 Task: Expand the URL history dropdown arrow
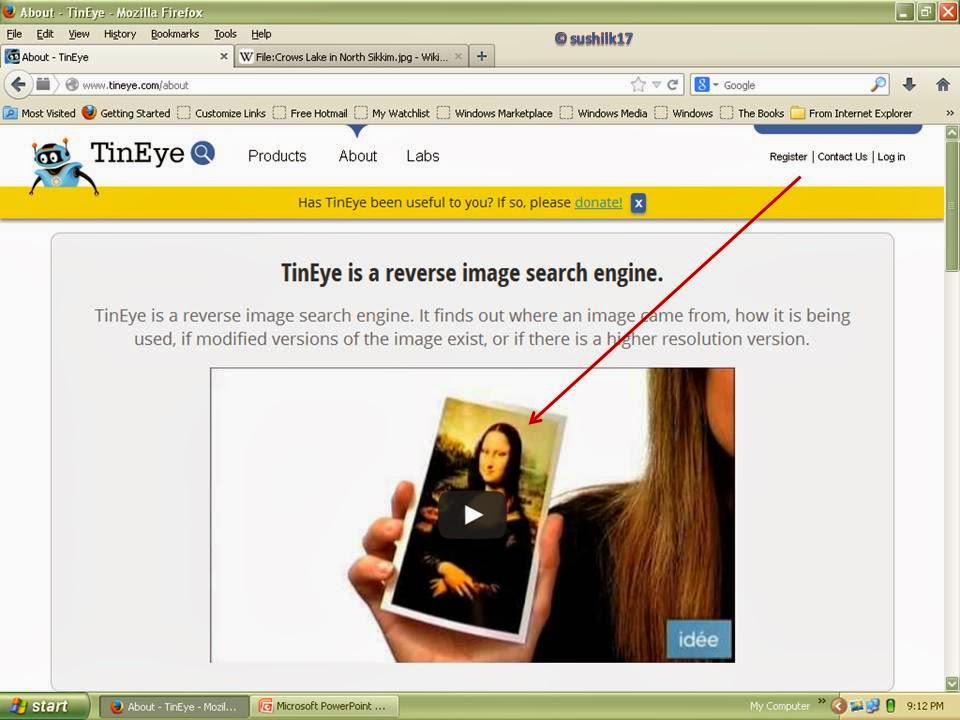point(656,85)
